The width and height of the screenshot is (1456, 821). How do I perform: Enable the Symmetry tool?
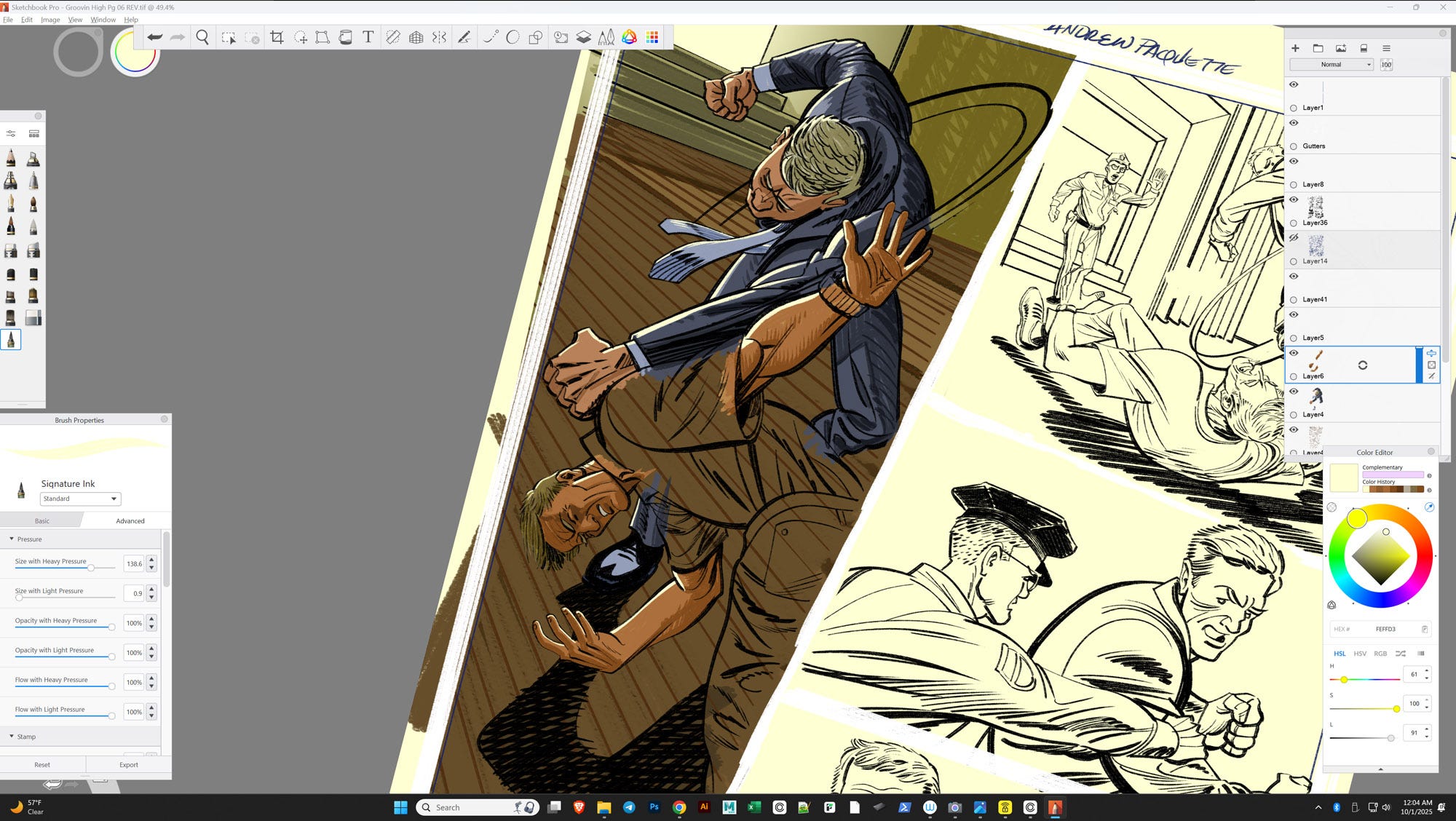click(439, 37)
